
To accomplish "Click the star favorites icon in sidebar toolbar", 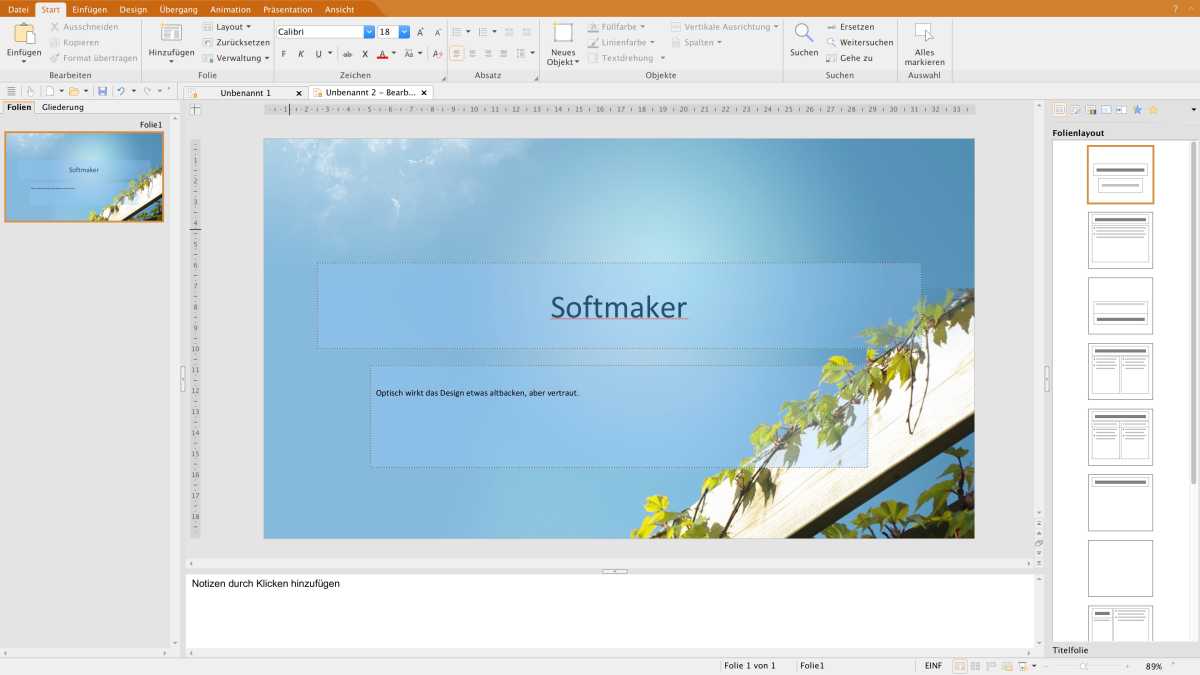I will (1152, 109).
